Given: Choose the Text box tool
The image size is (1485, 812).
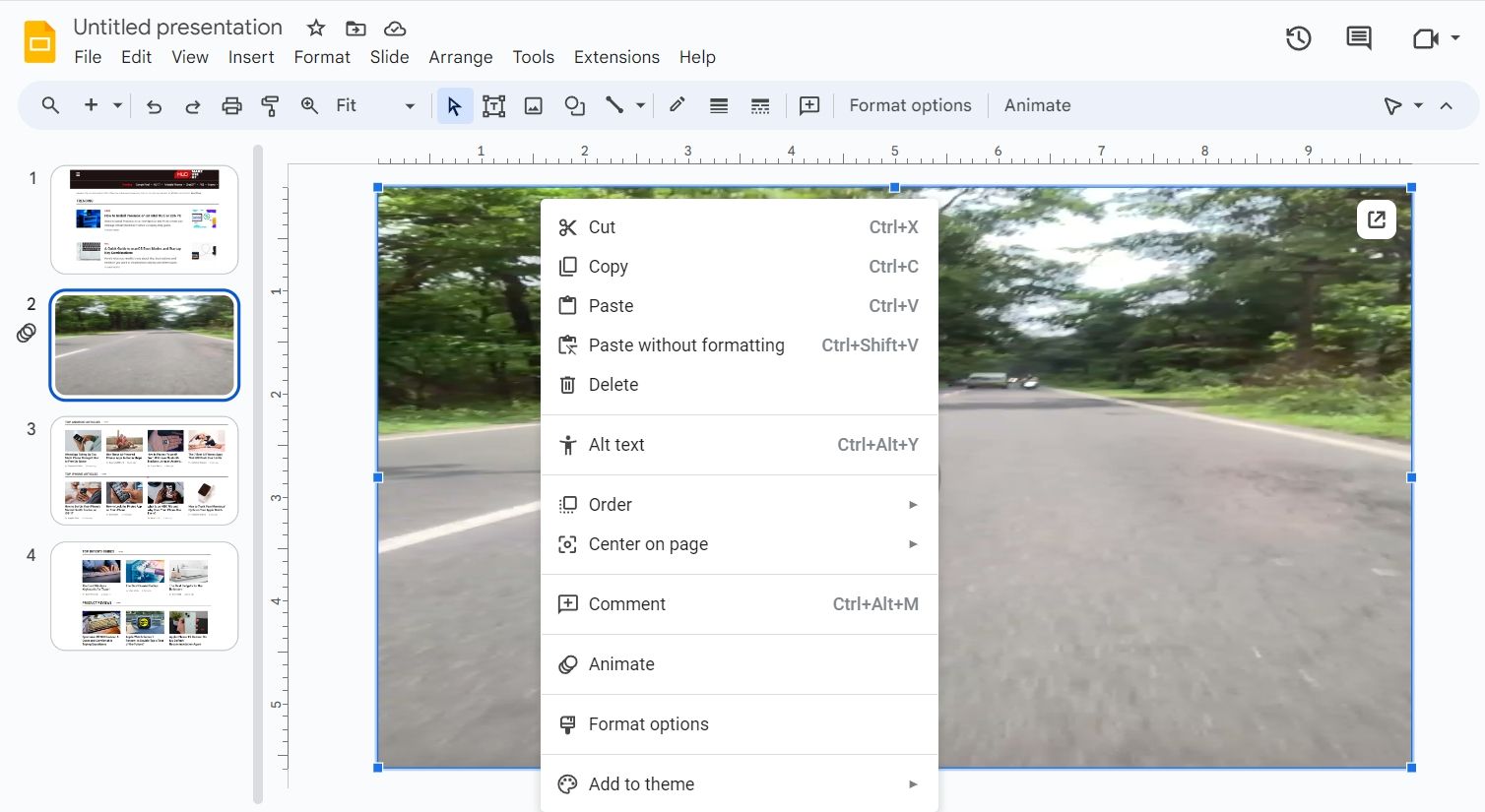Looking at the screenshot, I should tap(493, 104).
